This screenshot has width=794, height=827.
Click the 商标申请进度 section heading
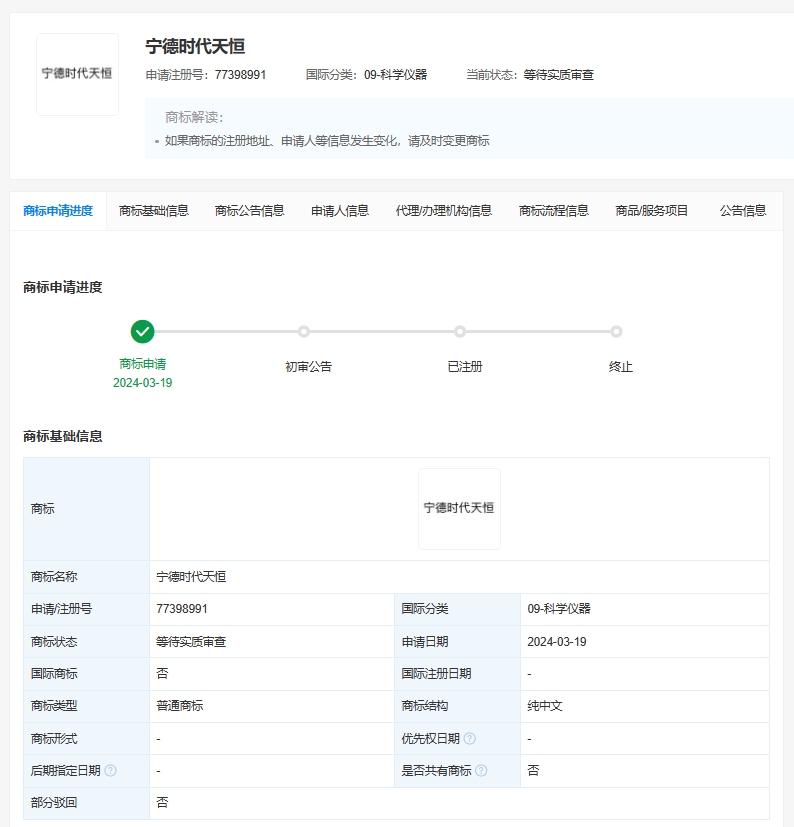click(x=63, y=287)
